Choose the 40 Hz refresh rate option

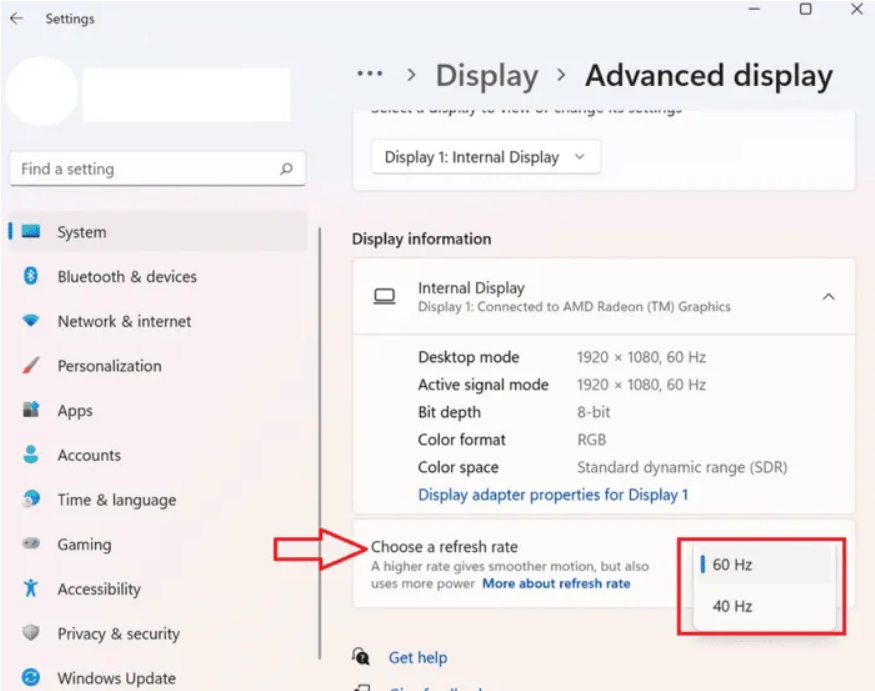(x=733, y=606)
